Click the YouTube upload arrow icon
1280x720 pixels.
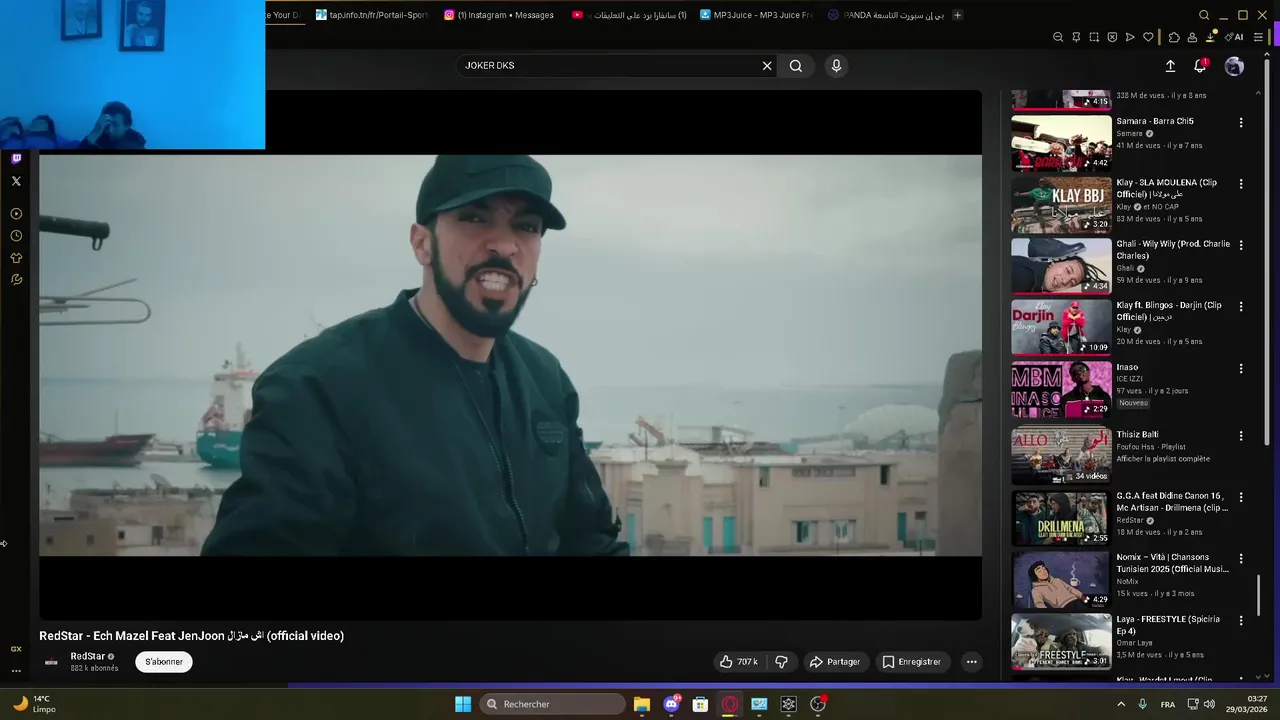click(1170, 66)
